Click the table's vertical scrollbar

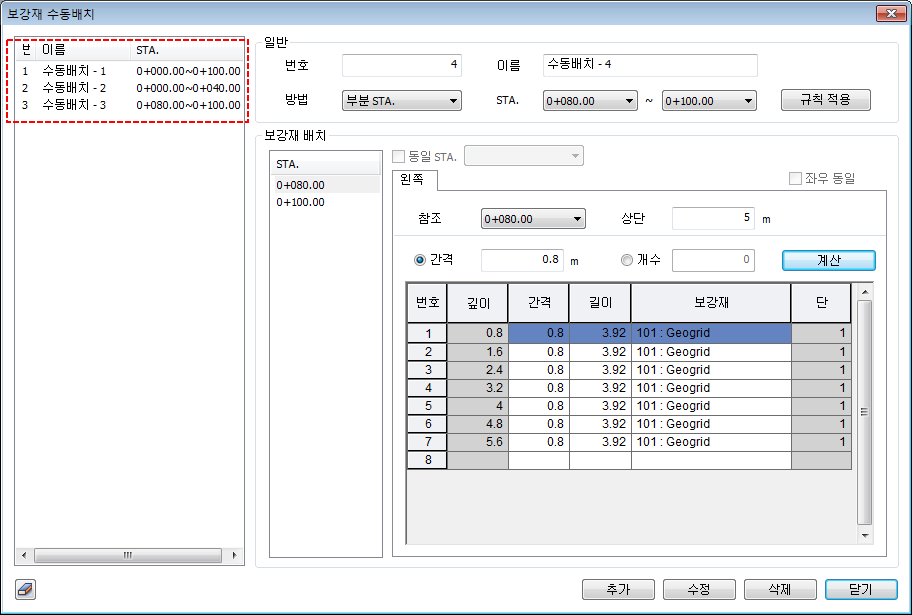(865, 412)
